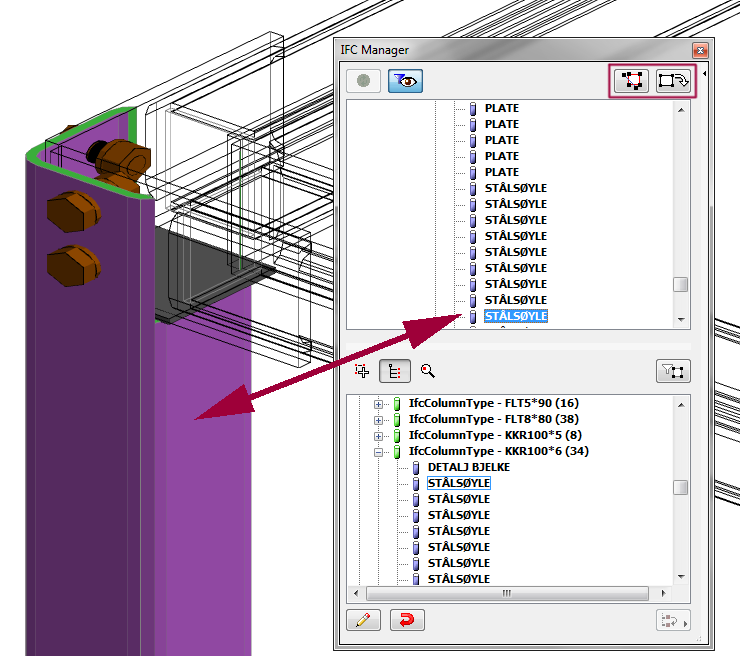
Task: Open the small flyout arrow beside top toolbar
Action: [x=705, y=74]
